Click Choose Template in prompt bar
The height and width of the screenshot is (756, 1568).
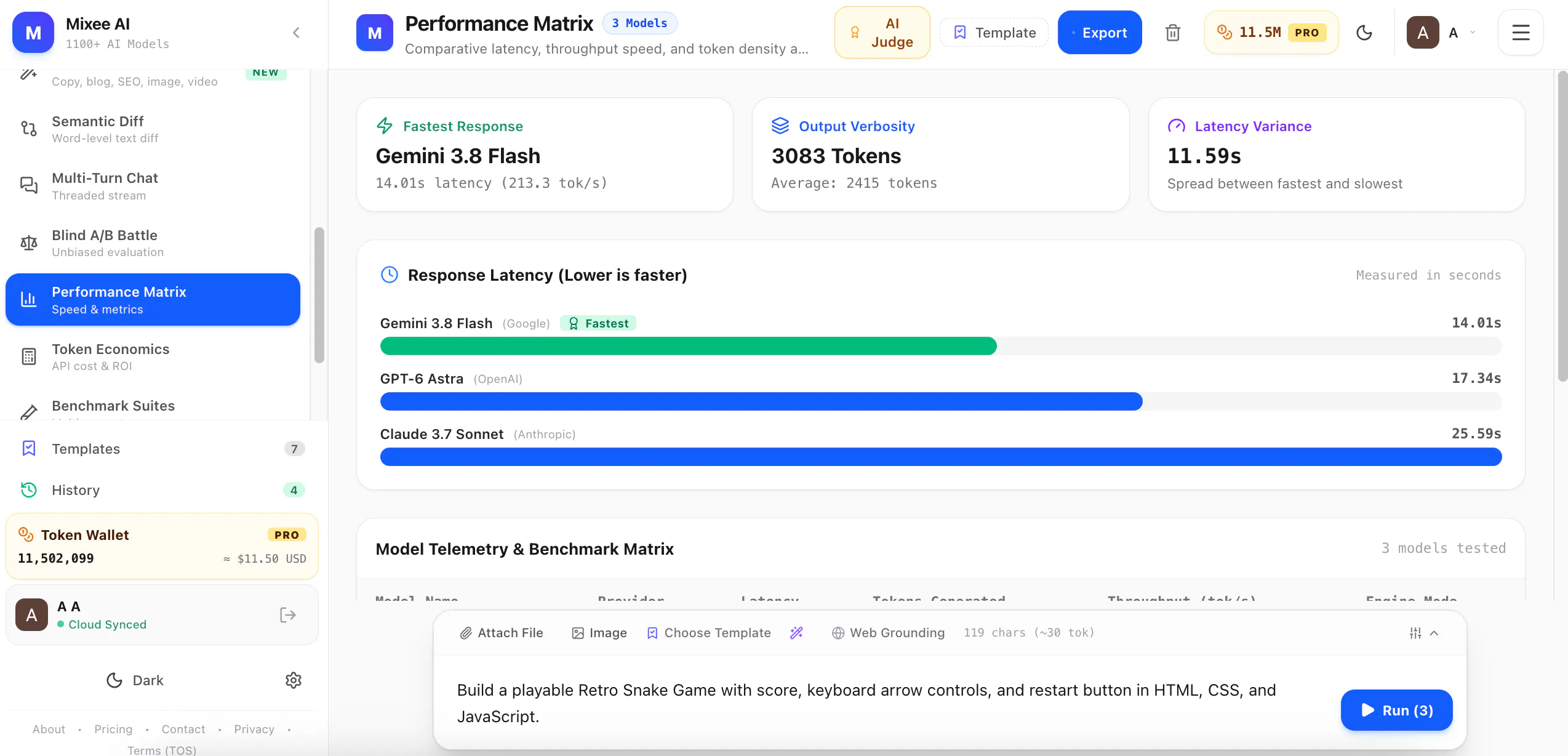point(708,633)
